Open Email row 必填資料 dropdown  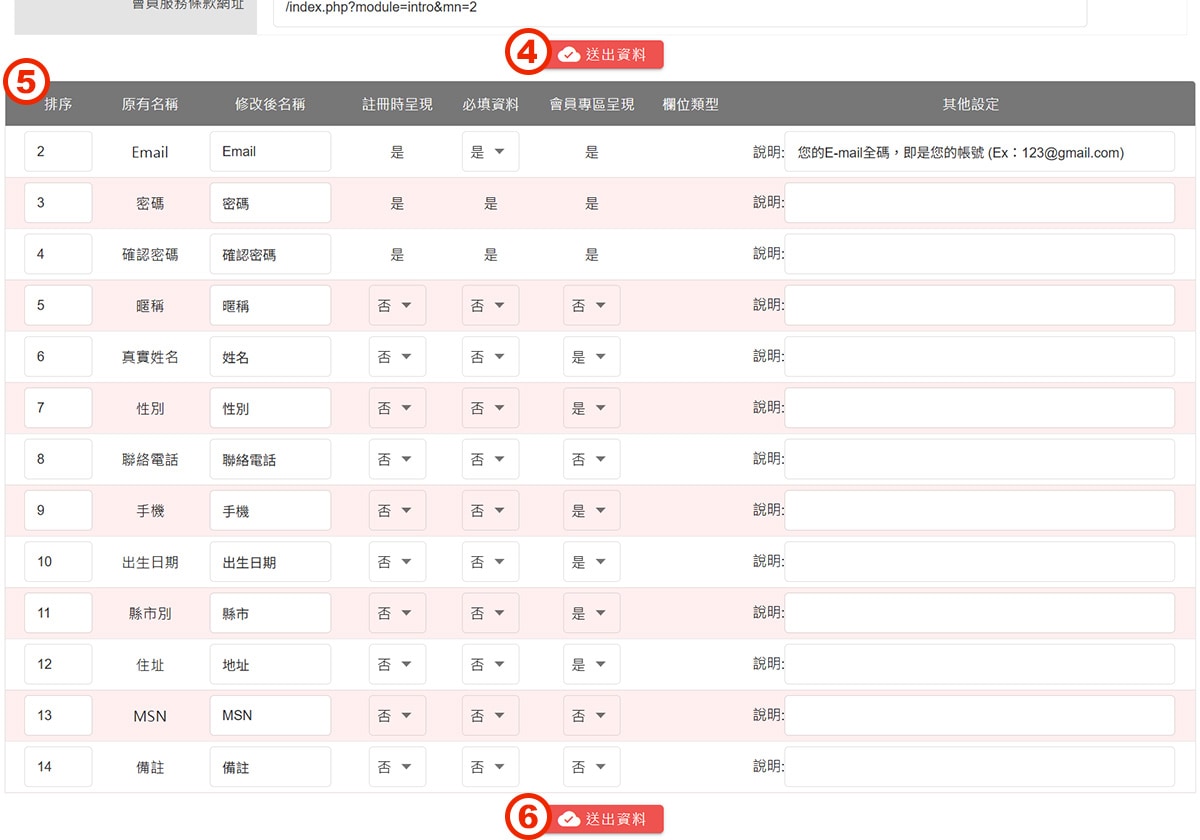click(490, 152)
